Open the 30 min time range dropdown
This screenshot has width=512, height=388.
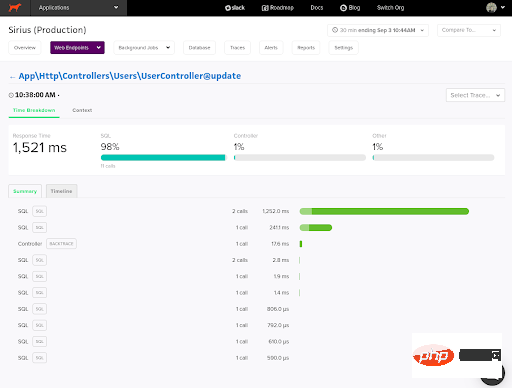click(x=378, y=30)
